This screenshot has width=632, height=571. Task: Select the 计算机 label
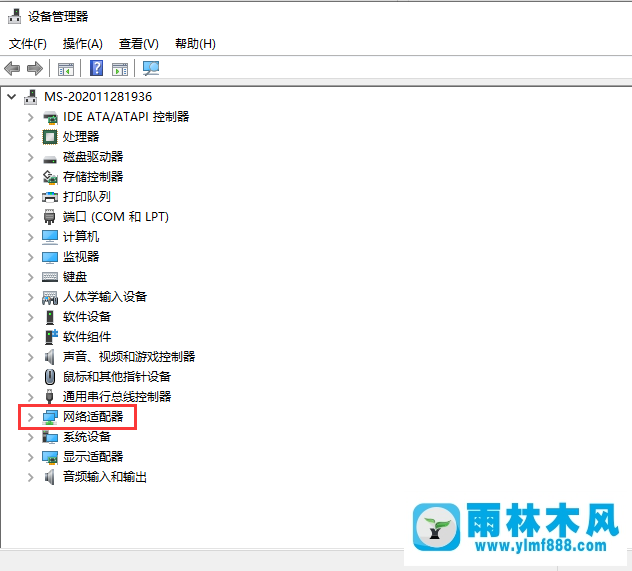pos(81,237)
